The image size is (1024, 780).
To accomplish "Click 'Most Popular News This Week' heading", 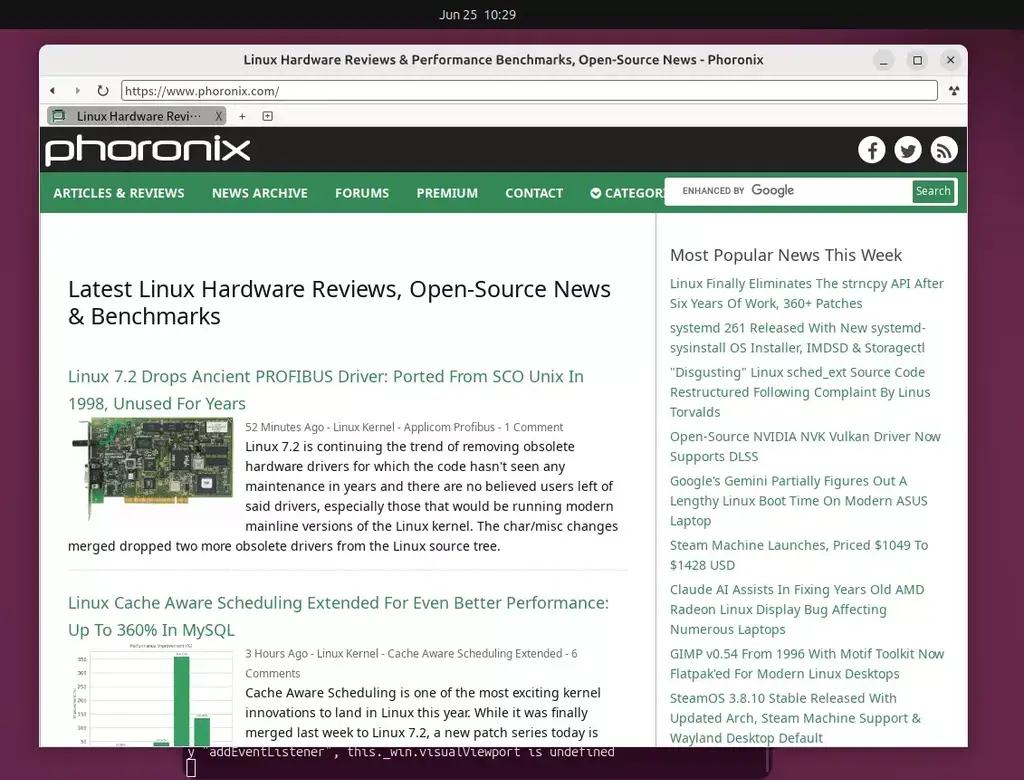I will (786, 255).
